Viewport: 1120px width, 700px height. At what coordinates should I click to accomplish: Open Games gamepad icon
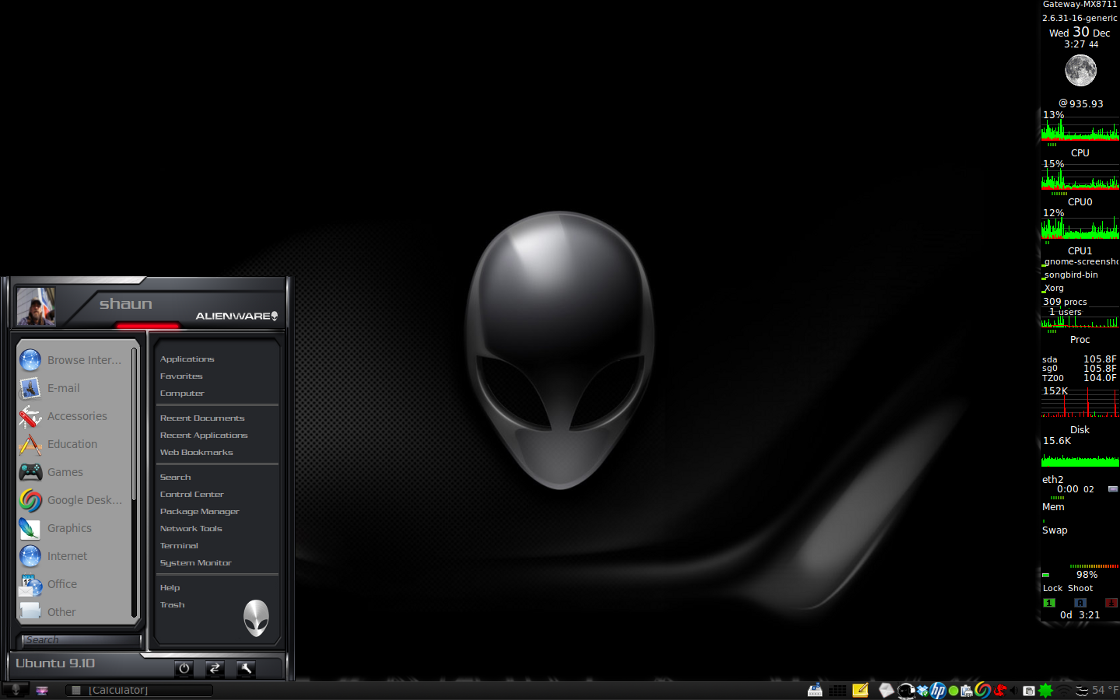(30, 472)
